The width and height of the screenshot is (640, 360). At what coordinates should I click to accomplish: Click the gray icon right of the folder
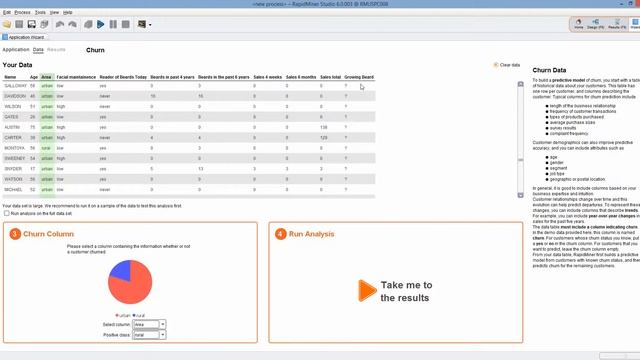(x=19, y=24)
